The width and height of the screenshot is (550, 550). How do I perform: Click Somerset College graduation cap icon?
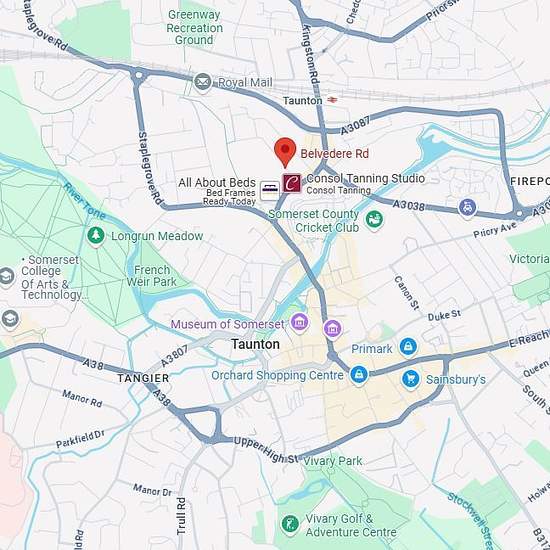[x=6, y=277]
